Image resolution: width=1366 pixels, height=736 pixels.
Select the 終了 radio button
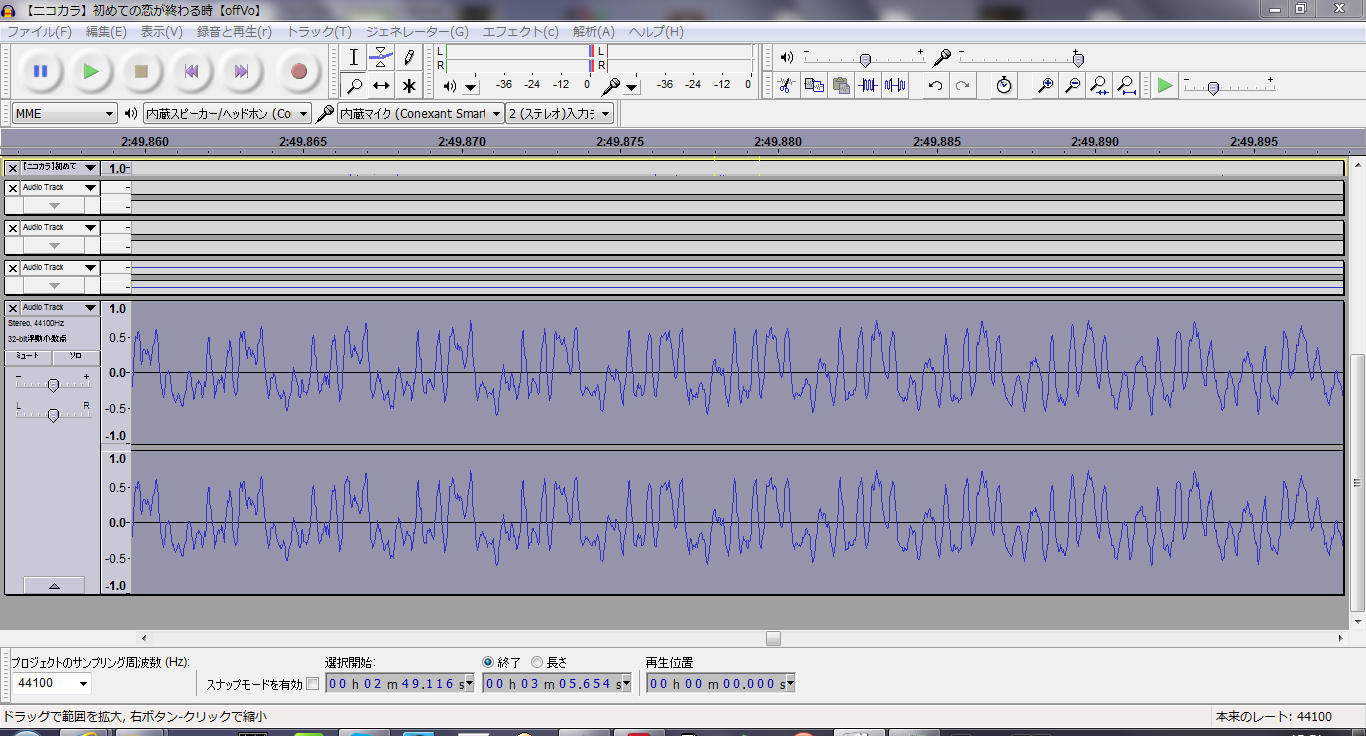488,662
